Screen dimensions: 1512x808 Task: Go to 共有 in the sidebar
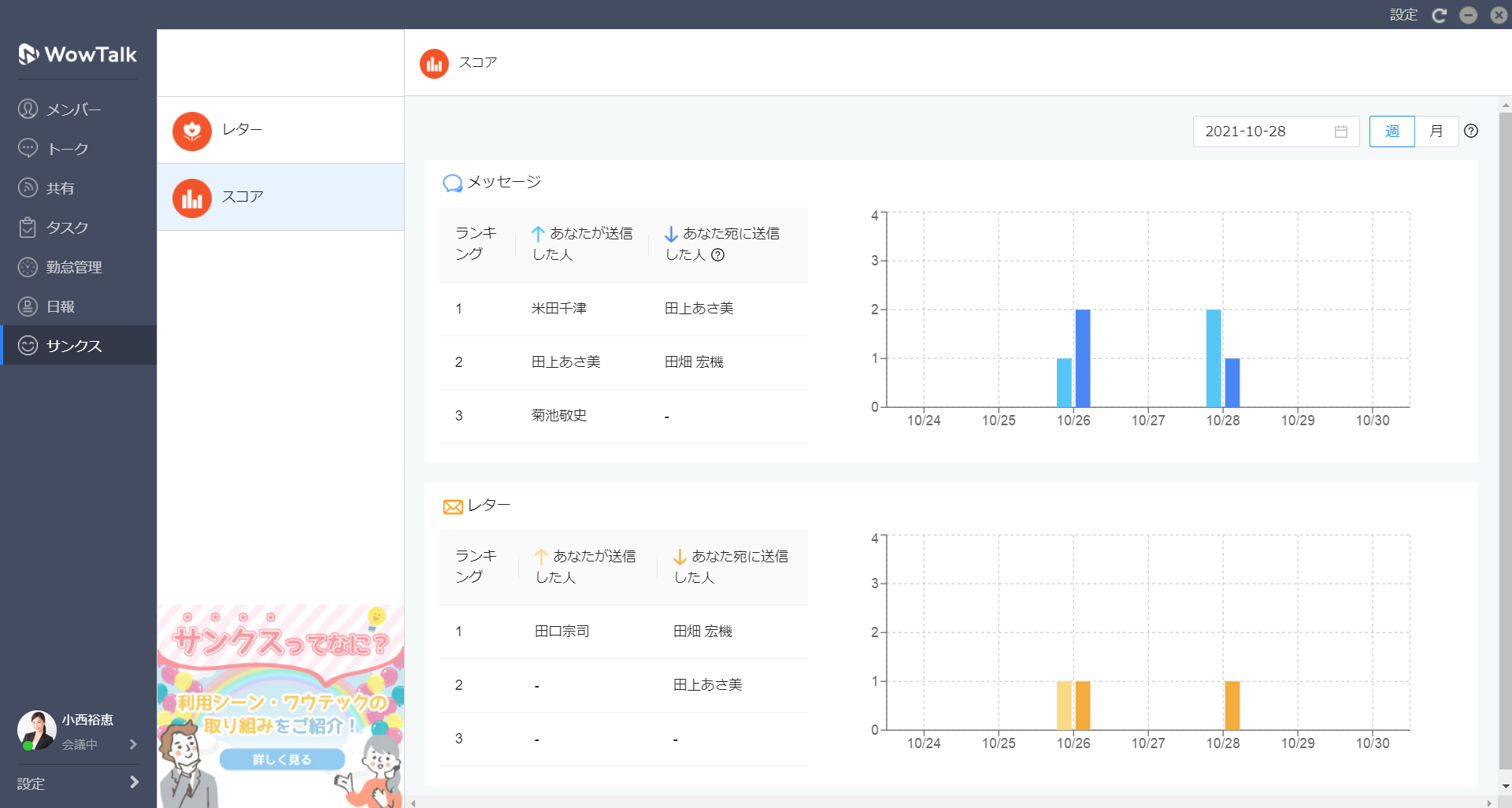click(x=78, y=188)
